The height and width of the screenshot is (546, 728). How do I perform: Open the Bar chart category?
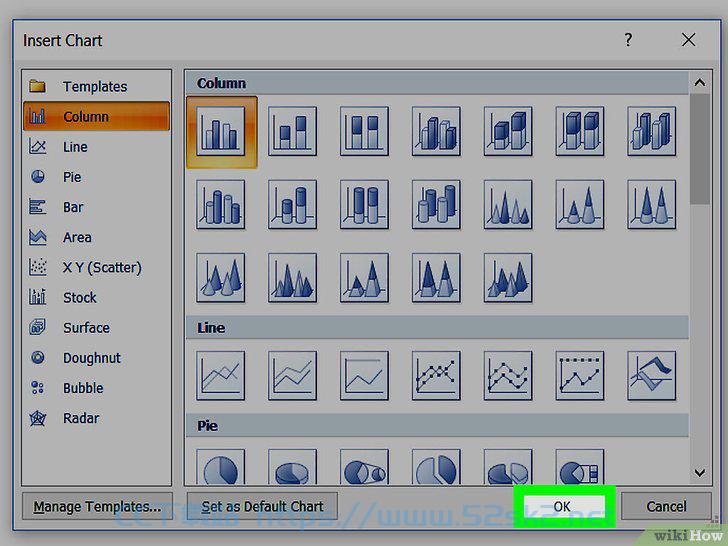point(97,207)
